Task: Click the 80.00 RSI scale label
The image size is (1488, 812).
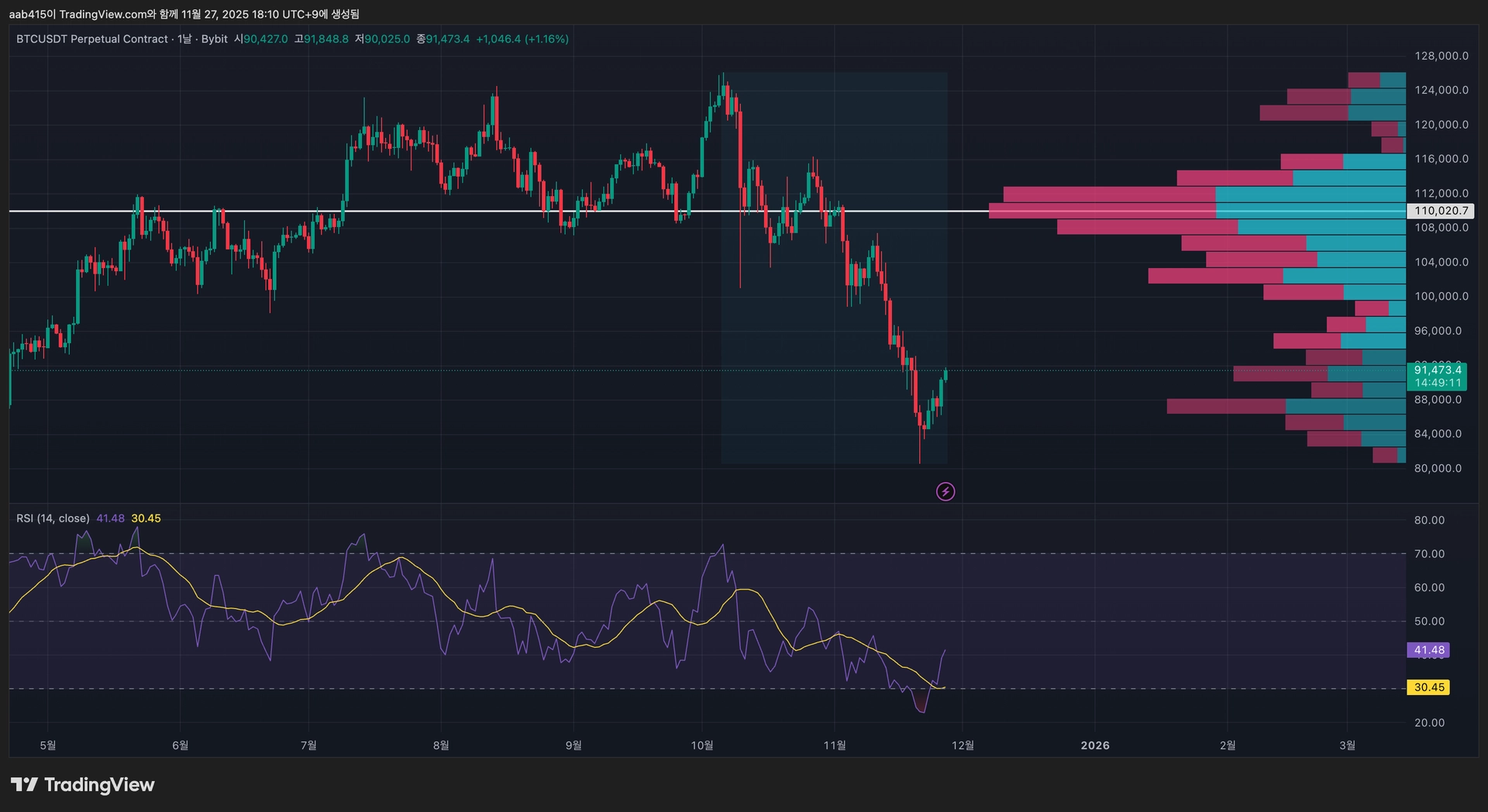Action: point(1430,520)
